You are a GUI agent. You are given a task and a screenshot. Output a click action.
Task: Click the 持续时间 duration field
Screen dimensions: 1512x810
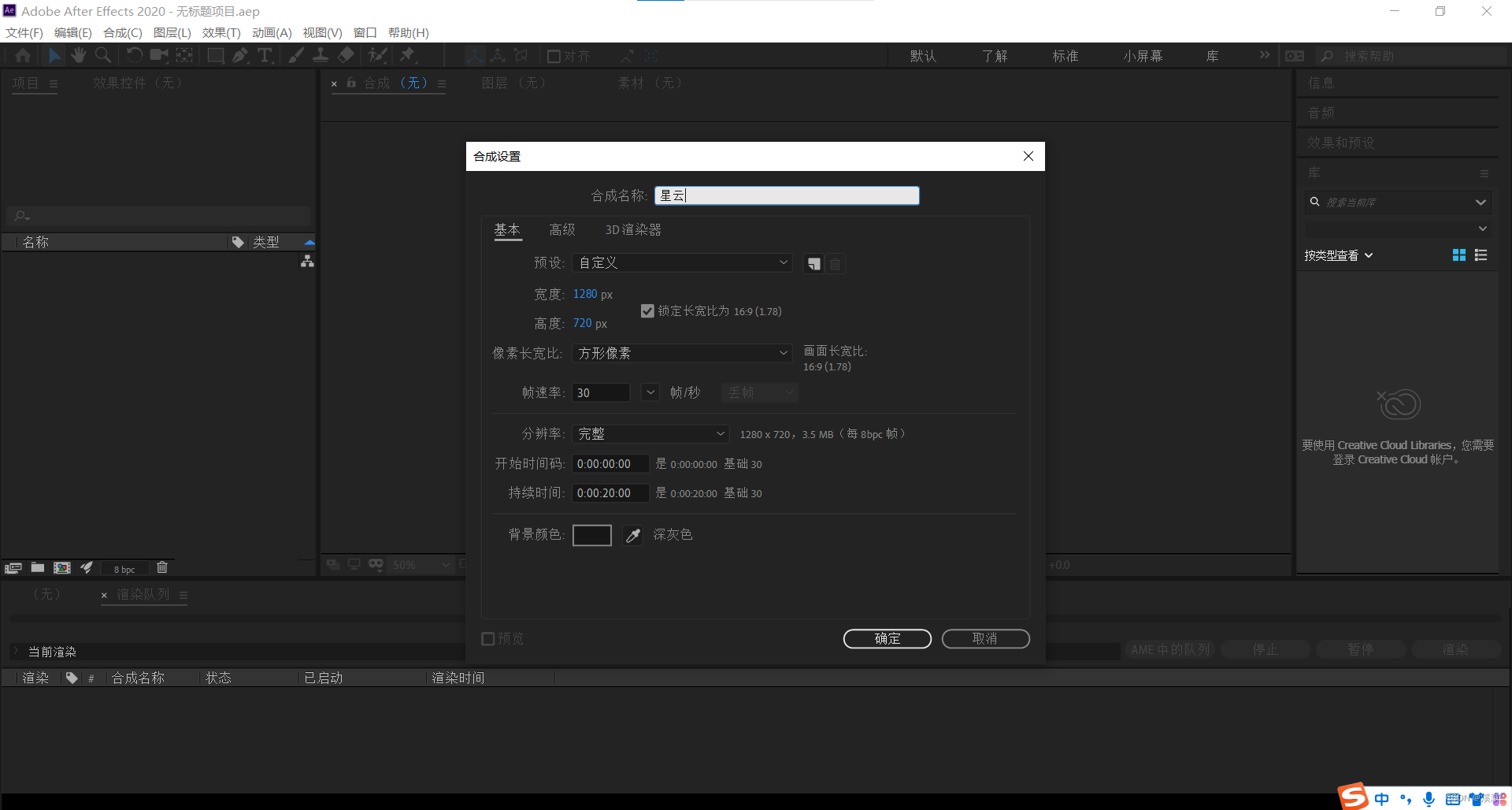(610, 493)
